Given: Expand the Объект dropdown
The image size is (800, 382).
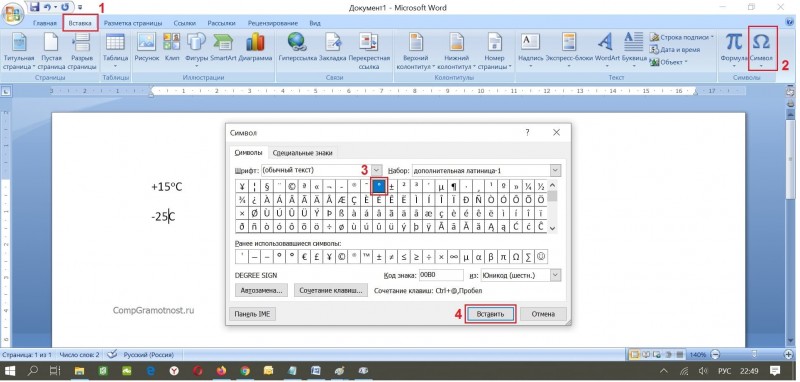Looking at the screenshot, I should (686, 62).
